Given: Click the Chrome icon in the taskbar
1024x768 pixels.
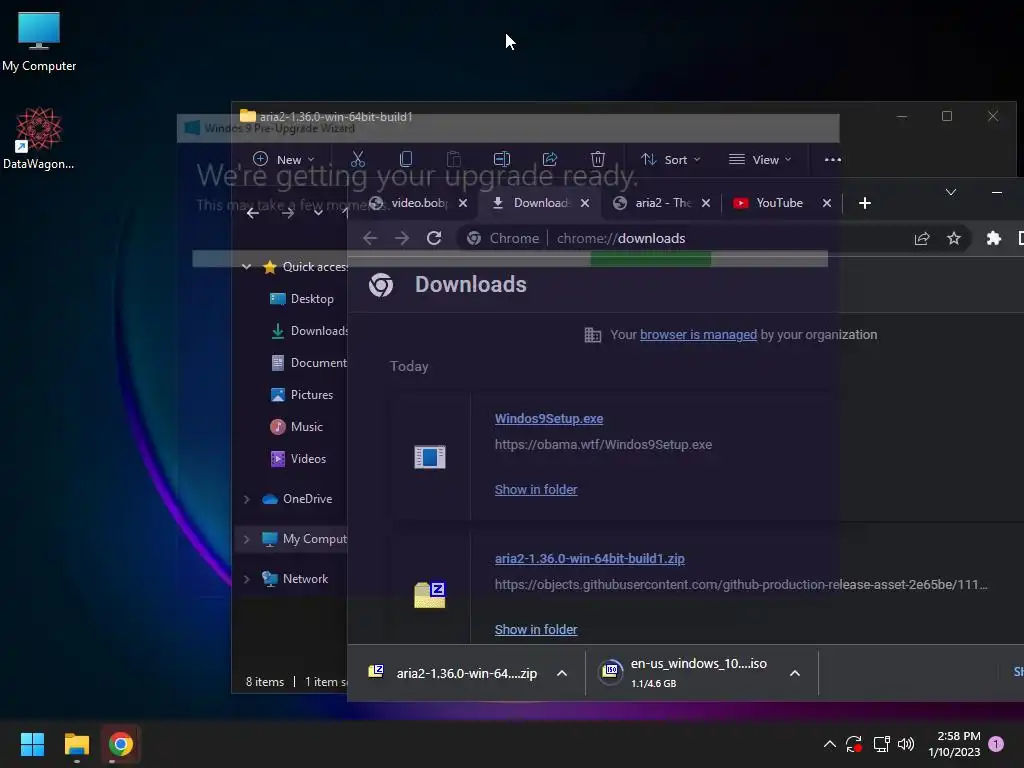Looking at the screenshot, I should click(x=121, y=744).
